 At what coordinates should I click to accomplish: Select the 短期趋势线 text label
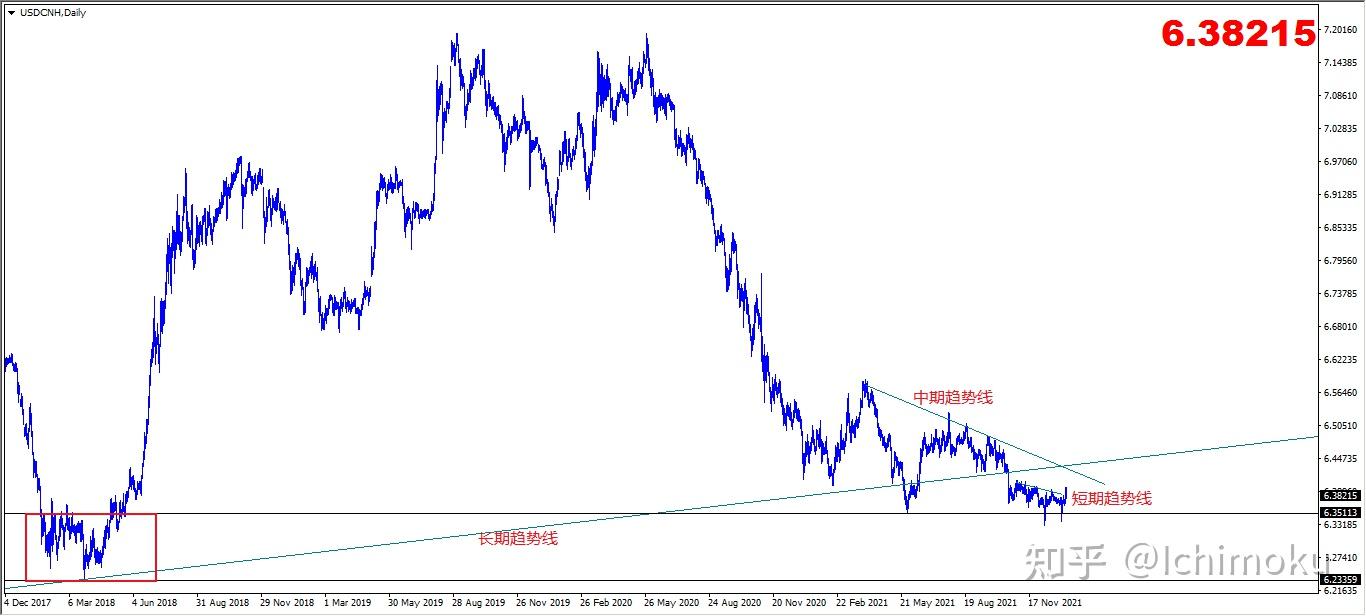click(1112, 498)
